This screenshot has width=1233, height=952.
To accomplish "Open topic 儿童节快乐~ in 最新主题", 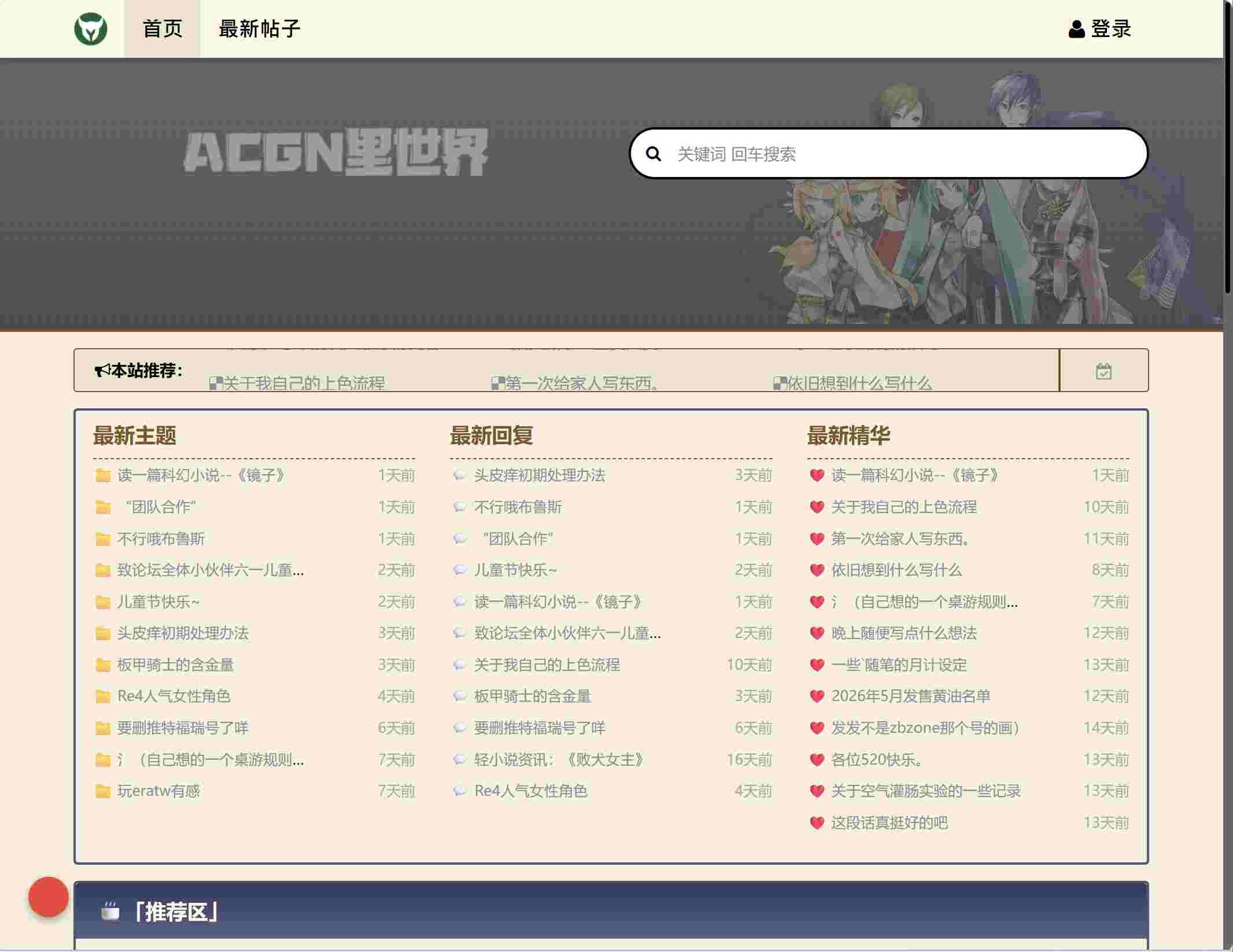I will (x=158, y=602).
